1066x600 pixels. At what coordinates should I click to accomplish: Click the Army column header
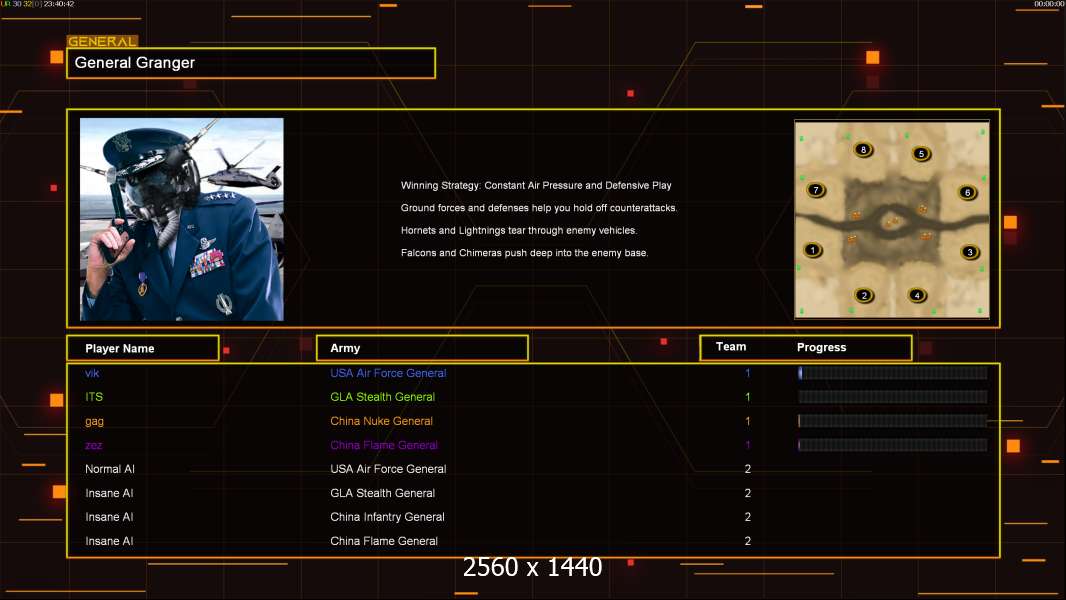coord(422,348)
